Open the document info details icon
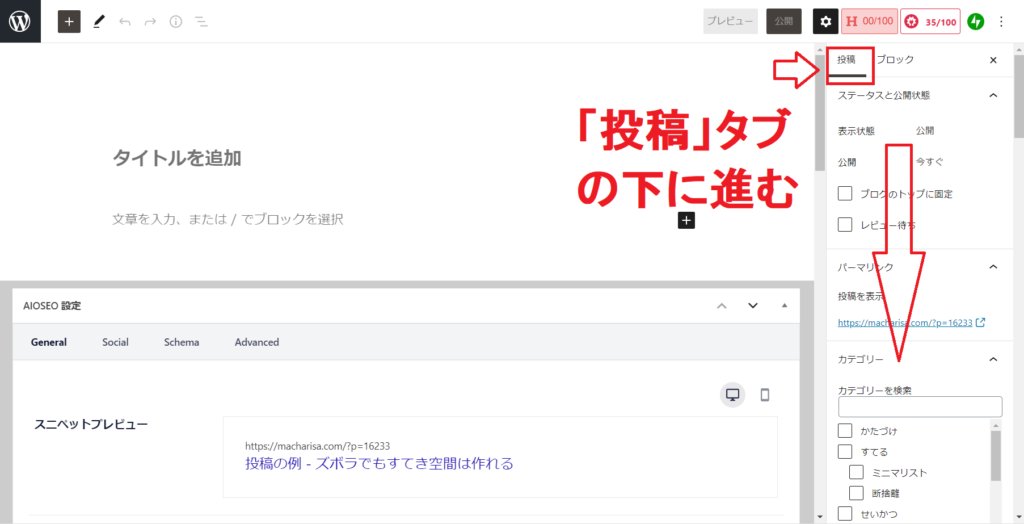Screen dimensions: 1024x524 pyautogui.click(x=176, y=21)
